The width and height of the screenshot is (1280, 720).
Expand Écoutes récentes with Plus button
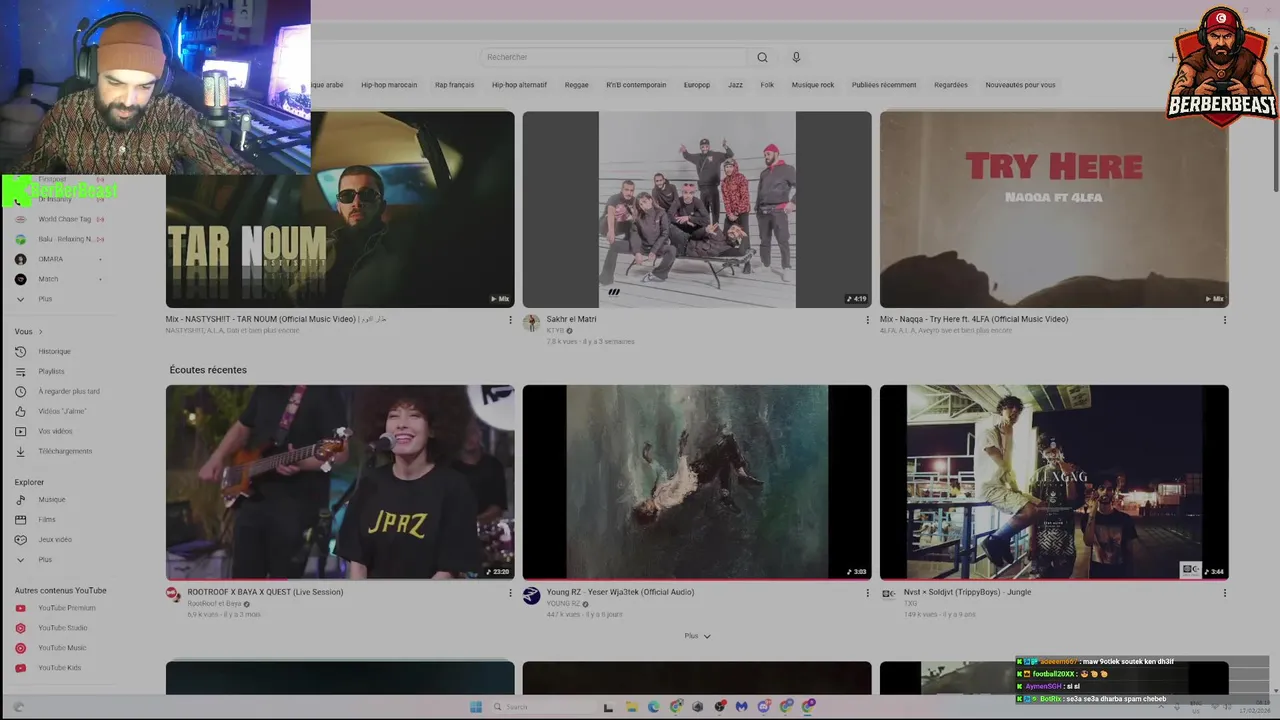tap(697, 636)
